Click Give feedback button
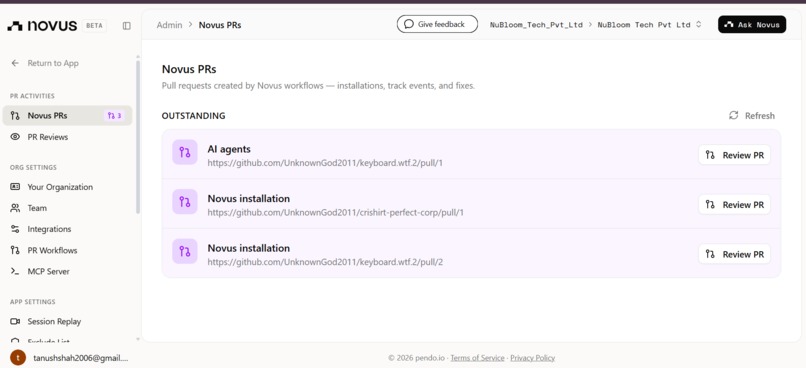The image size is (806, 368). point(437,24)
